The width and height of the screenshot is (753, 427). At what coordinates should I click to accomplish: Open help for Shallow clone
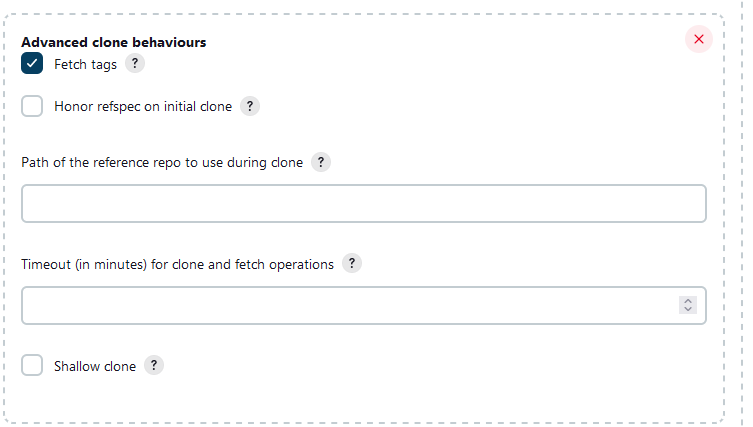[154, 365]
